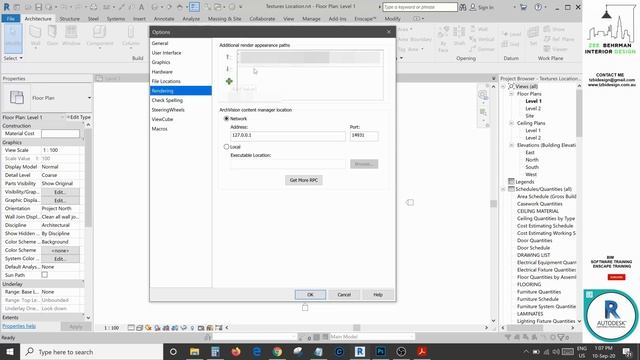Collapse the Schedules/Quantities (all) node
The image size is (640, 360).
pos(504,189)
